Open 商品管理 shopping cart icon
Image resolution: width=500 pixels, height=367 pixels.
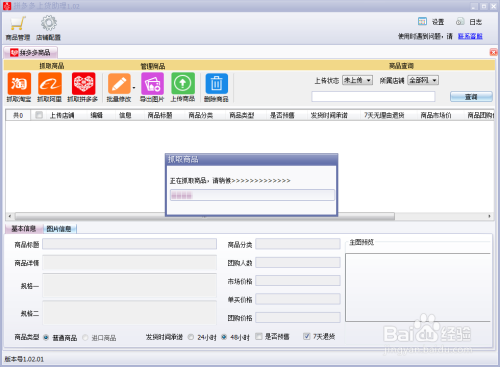18,24
